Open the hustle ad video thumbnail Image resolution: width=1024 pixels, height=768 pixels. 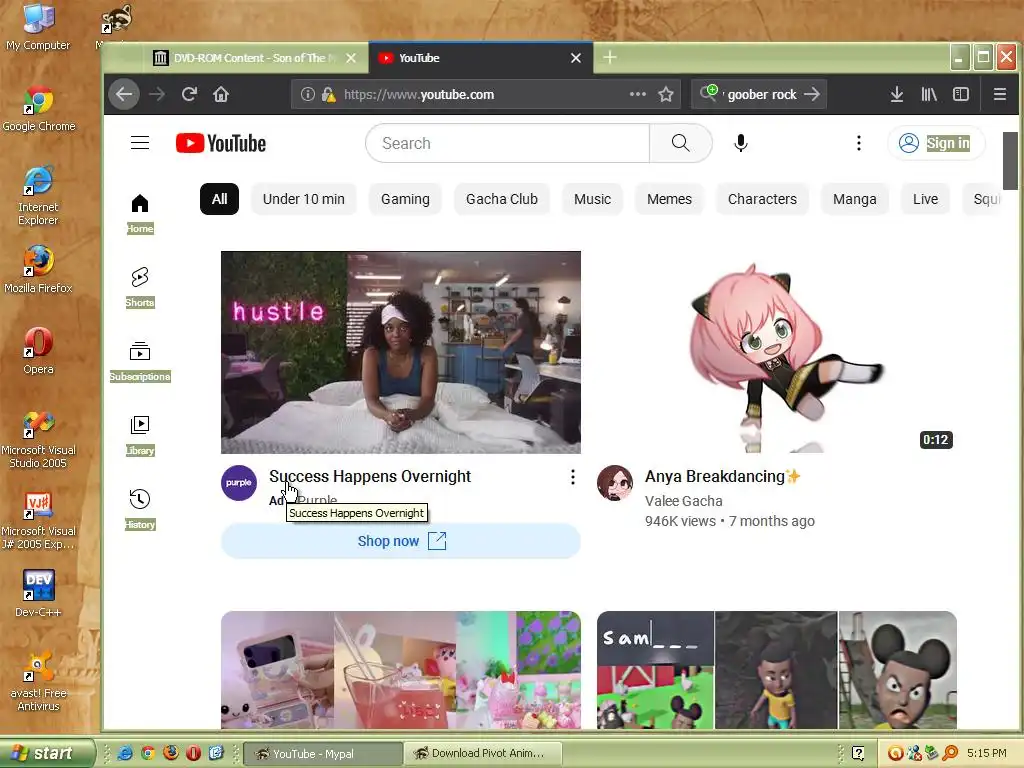[x=401, y=352]
